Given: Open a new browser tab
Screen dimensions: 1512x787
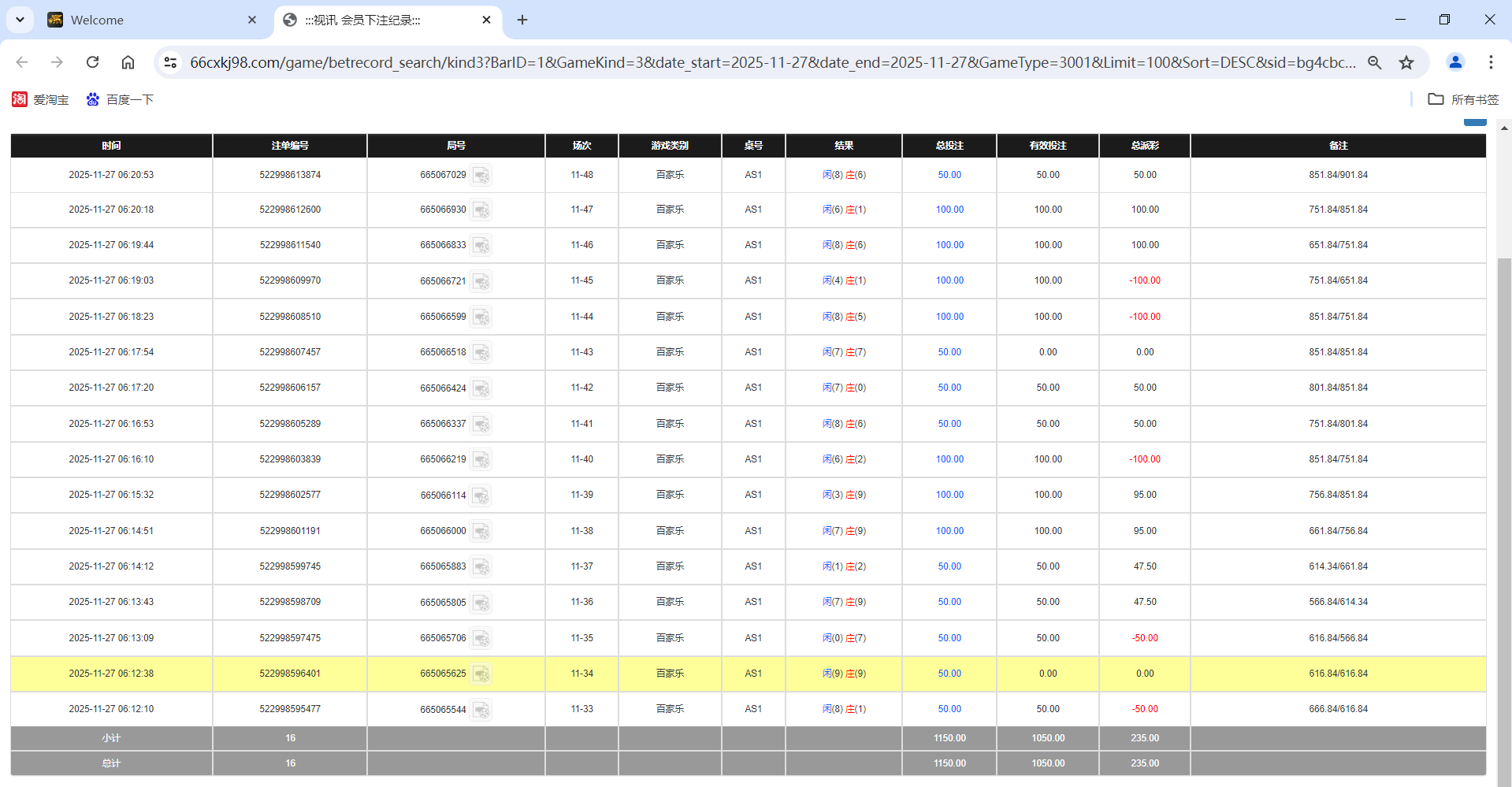Looking at the screenshot, I should [522, 20].
